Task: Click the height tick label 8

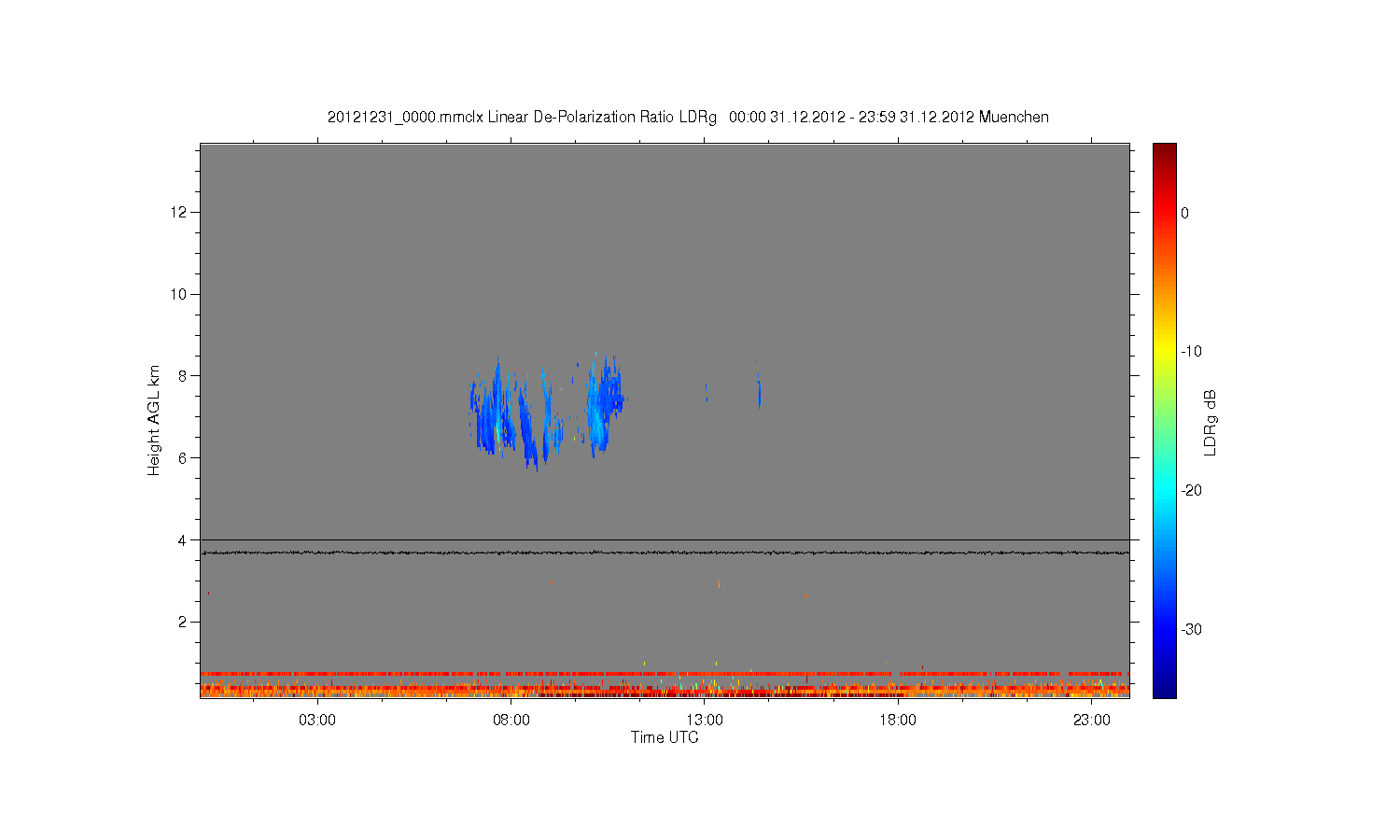Action: 183,376
